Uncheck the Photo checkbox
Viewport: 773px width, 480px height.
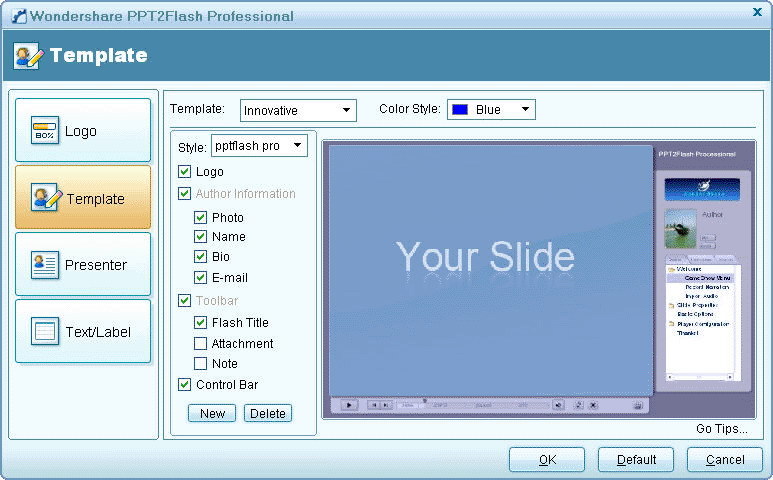200,217
